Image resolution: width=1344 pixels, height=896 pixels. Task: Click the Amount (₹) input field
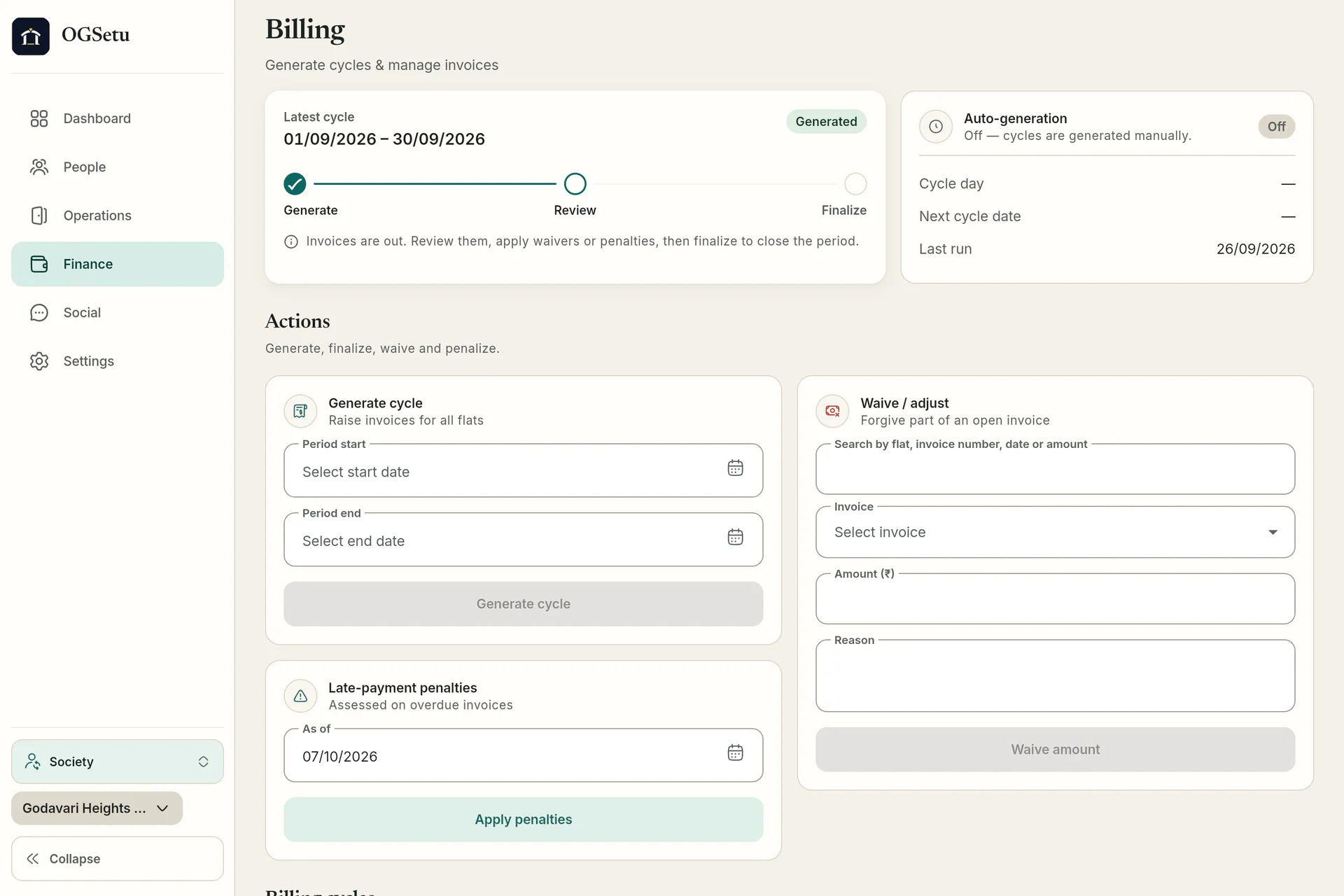pos(1055,599)
